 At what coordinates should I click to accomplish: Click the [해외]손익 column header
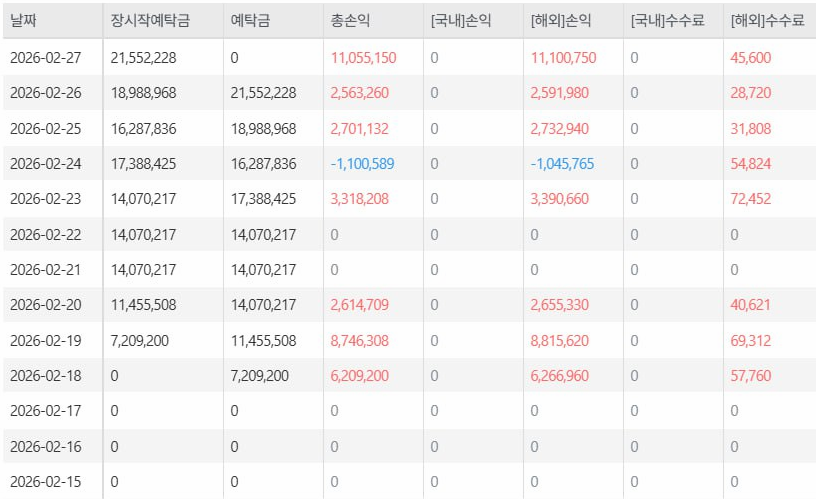[x=561, y=20]
